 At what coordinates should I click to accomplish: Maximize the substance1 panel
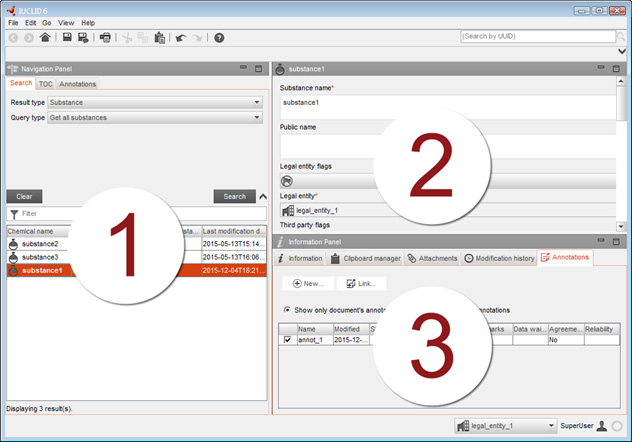point(616,68)
